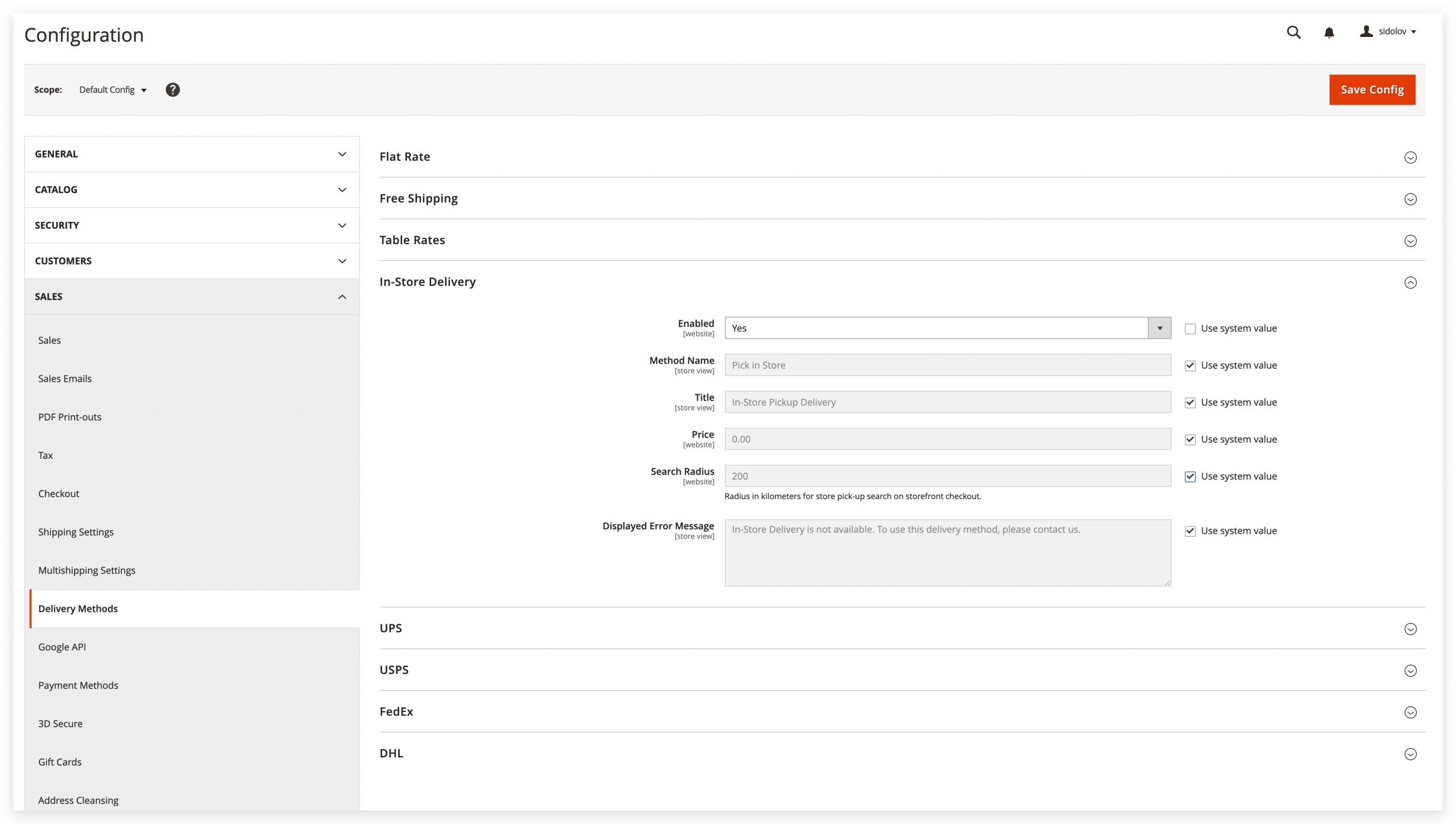The width and height of the screenshot is (1456, 824).
Task: Expand the USPS section arrow icon
Action: (1410, 671)
